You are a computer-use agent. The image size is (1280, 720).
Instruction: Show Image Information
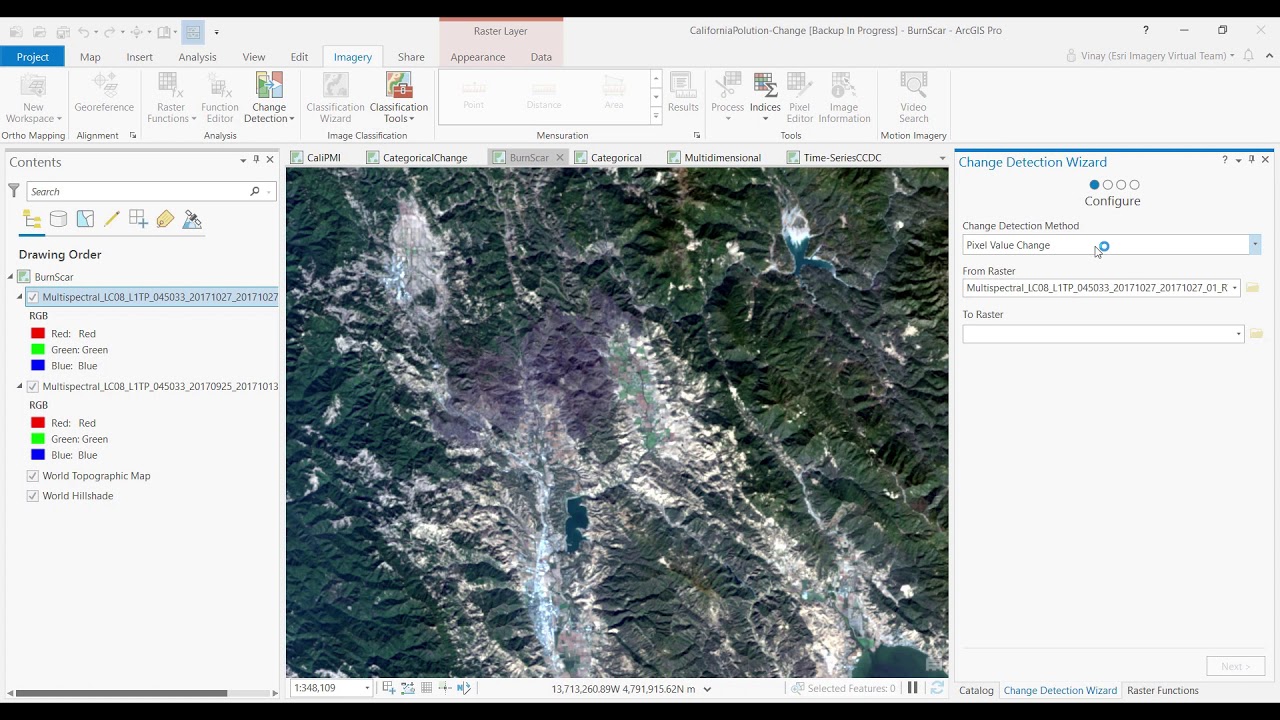pos(844,98)
